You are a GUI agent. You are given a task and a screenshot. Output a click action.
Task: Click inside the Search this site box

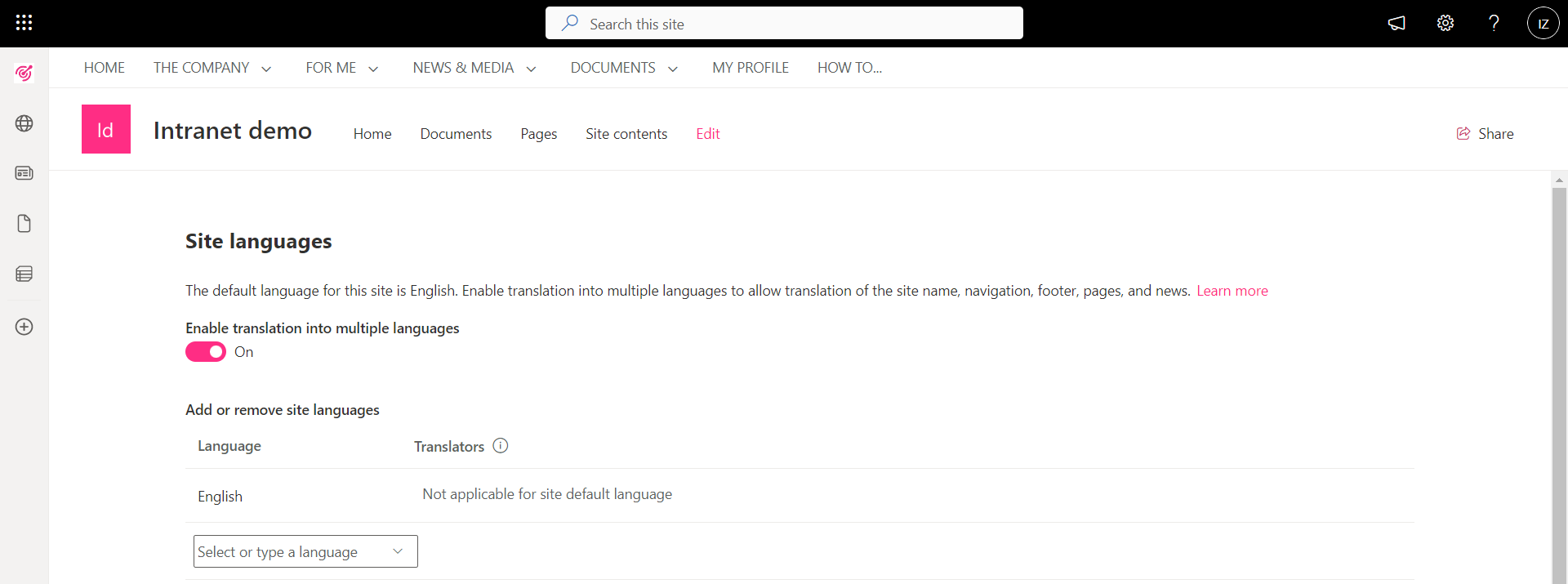tap(784, 24)
